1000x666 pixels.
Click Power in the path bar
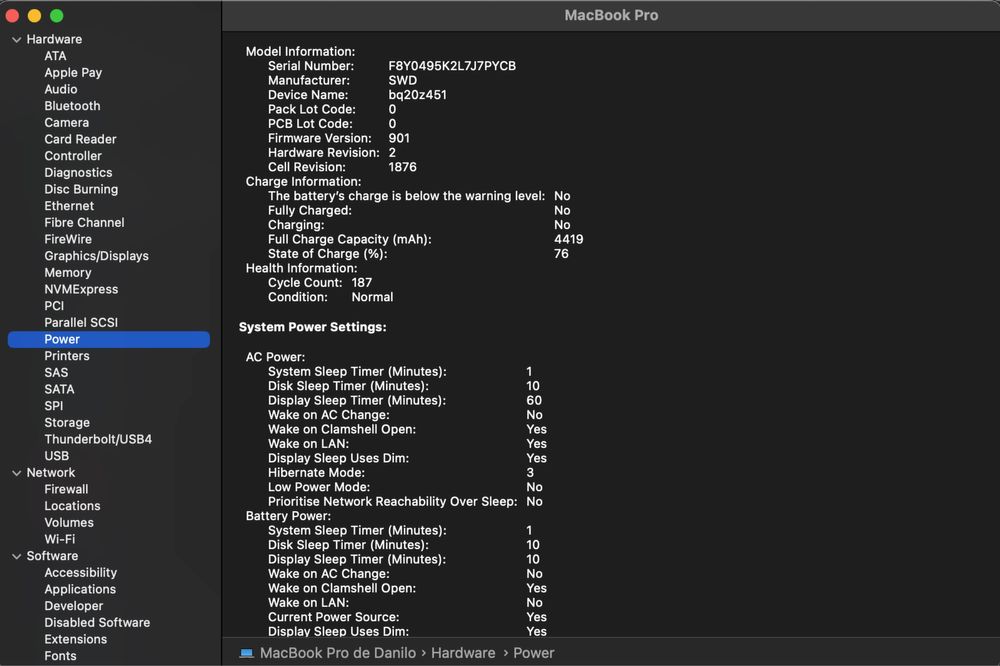[534, 653]
